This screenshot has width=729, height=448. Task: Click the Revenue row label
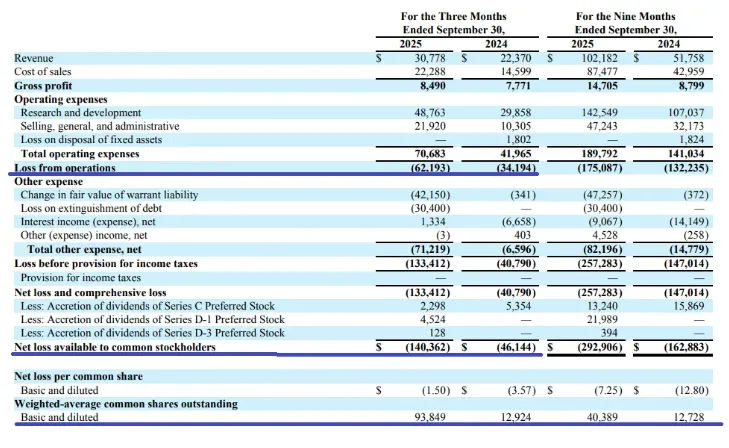[x=33, y=58]
